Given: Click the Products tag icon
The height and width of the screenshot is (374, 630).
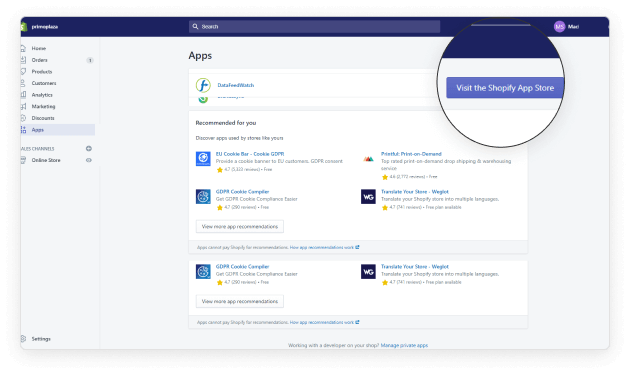Looking at the screenshot, I should tap(23, 72).
